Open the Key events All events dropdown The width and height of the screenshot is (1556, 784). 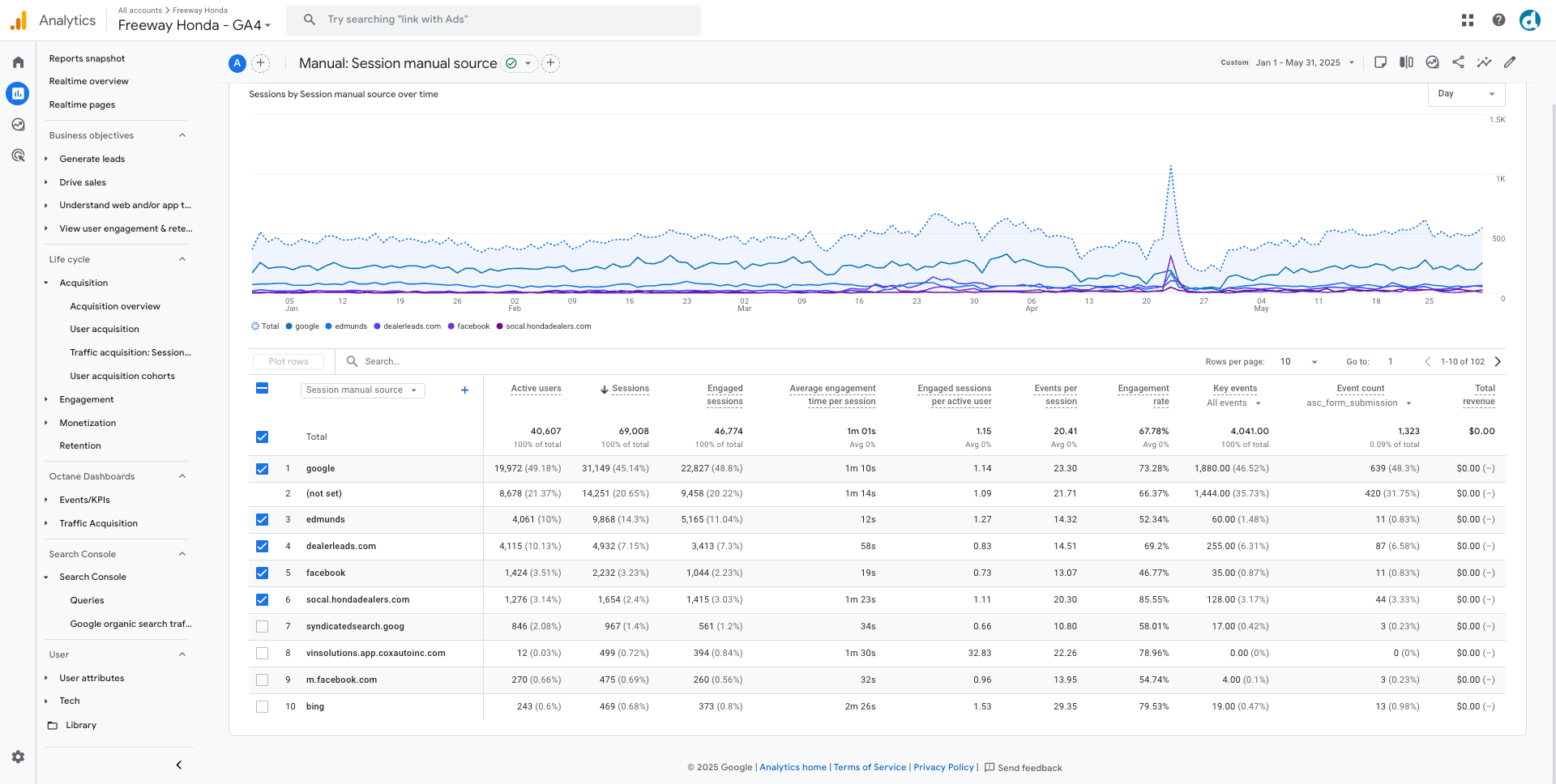(1234, 403)
